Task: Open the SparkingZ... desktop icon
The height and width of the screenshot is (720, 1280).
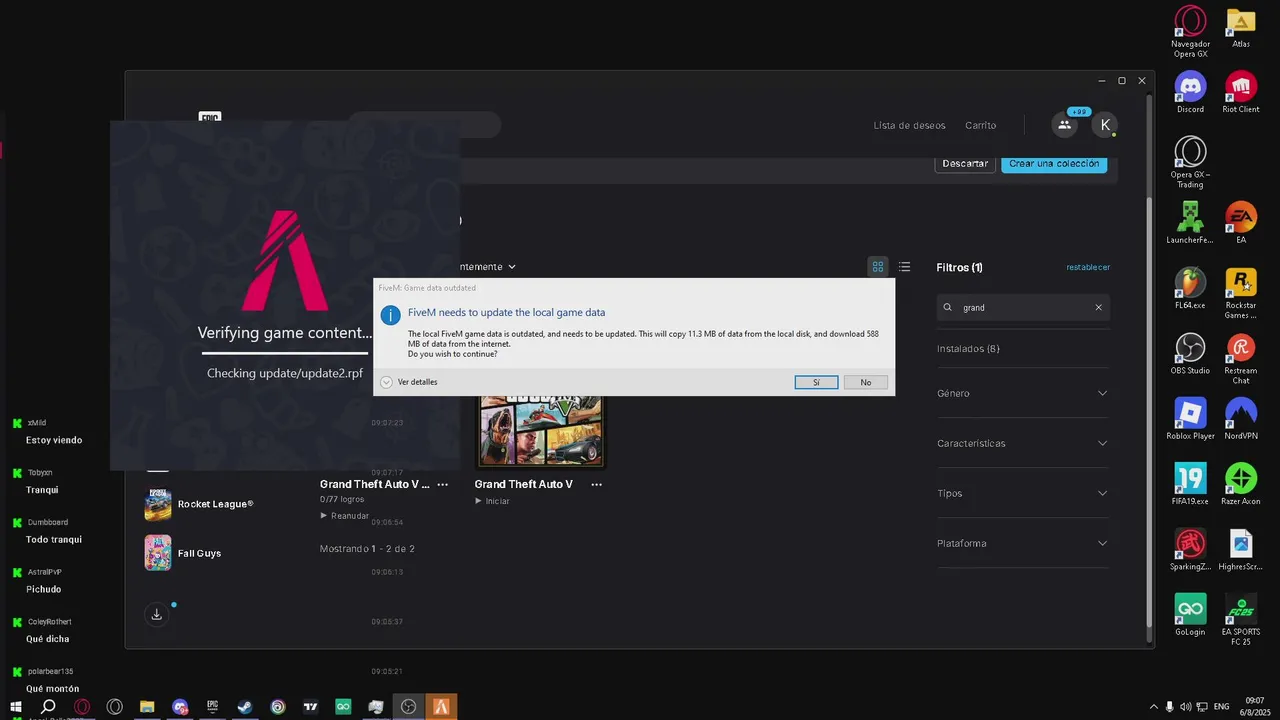Action: point(1190,550)
